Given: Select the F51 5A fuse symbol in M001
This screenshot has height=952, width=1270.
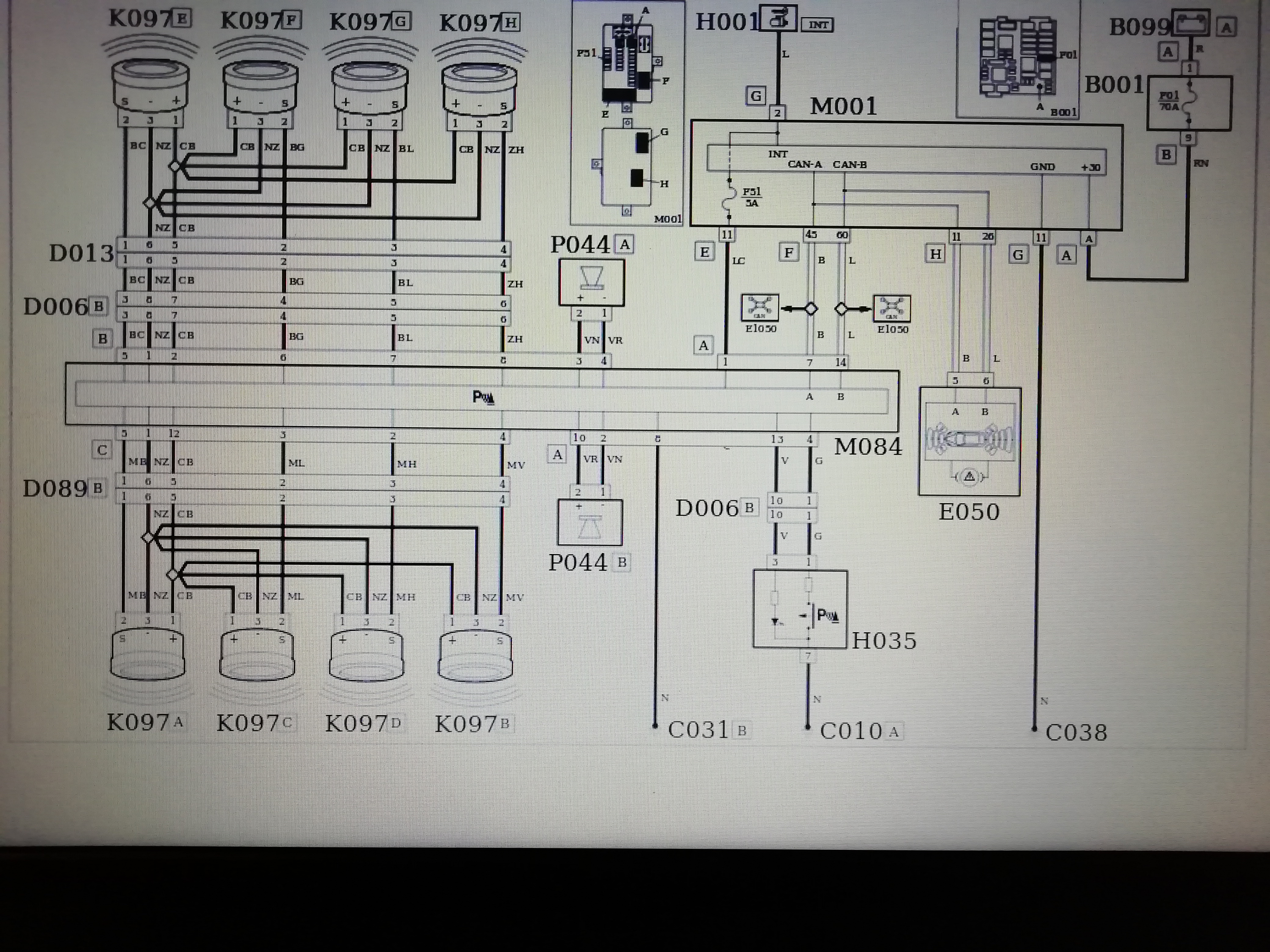Looking at the screenshot, I should click(x=730, y=199).
